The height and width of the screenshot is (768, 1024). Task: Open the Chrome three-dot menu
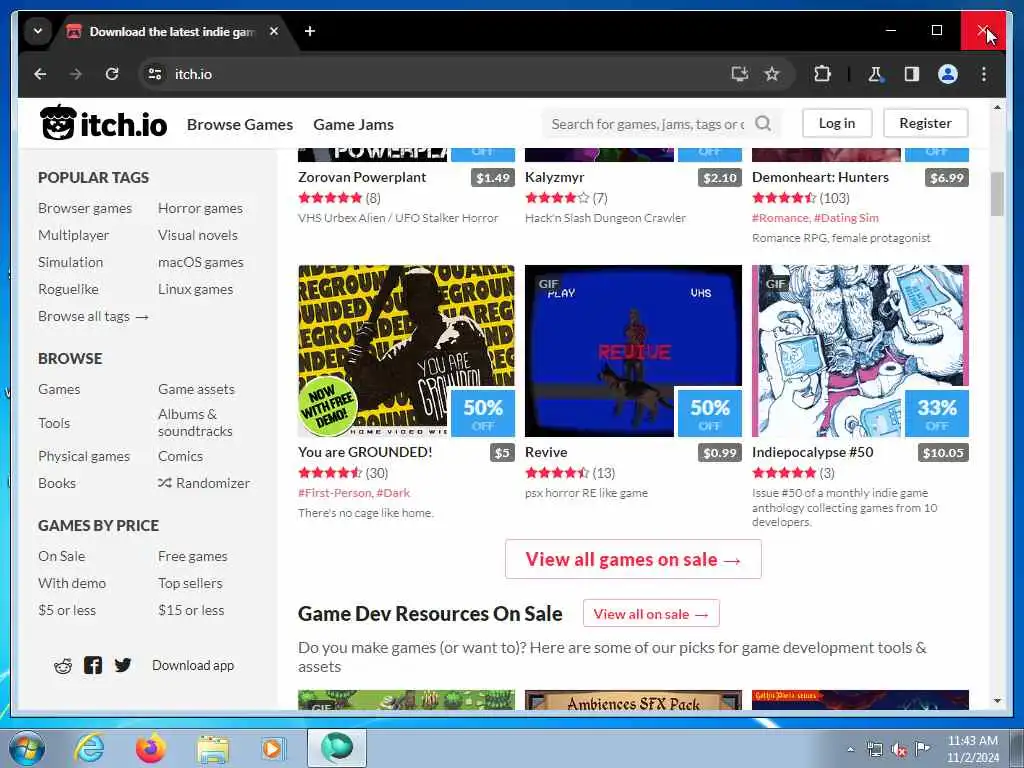984,74
